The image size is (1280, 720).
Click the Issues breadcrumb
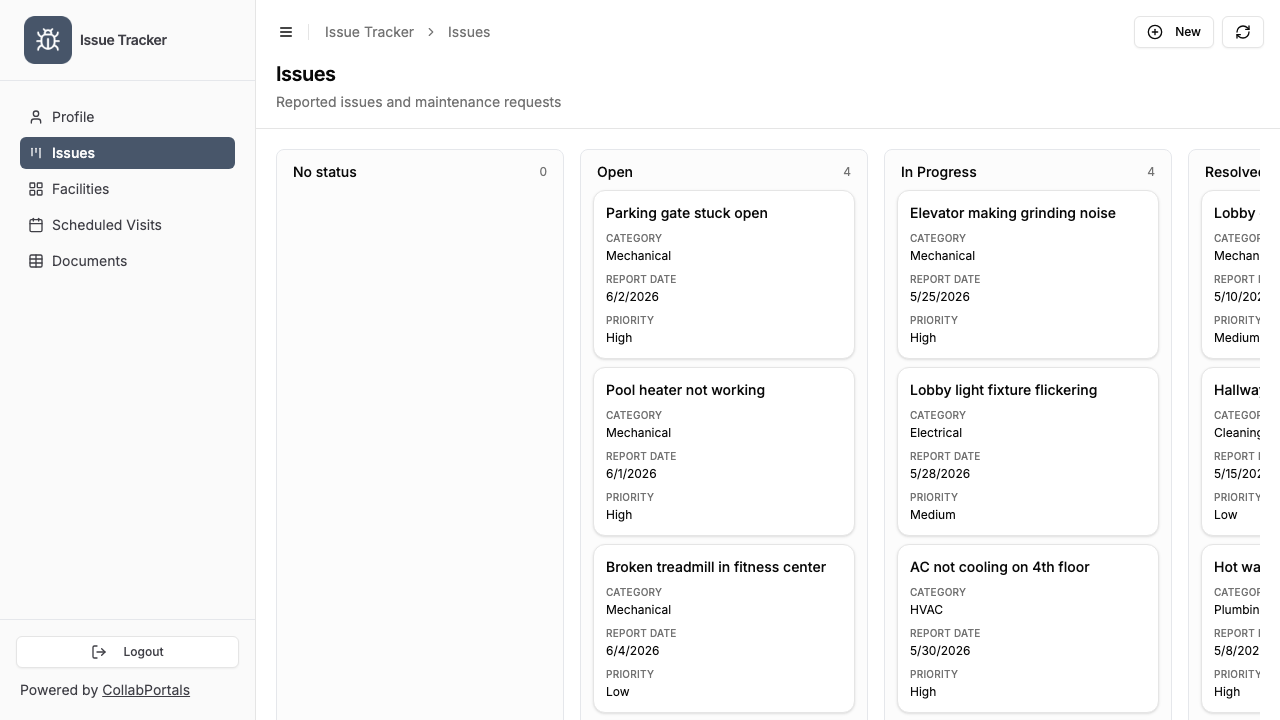(469, 32)
